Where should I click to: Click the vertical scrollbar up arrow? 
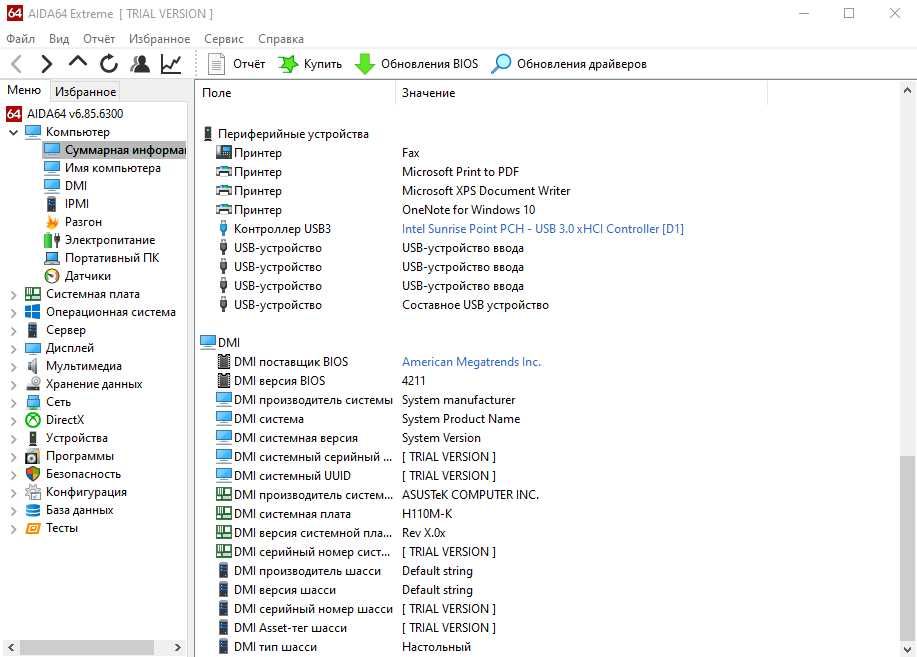click(x=907, y=90)
